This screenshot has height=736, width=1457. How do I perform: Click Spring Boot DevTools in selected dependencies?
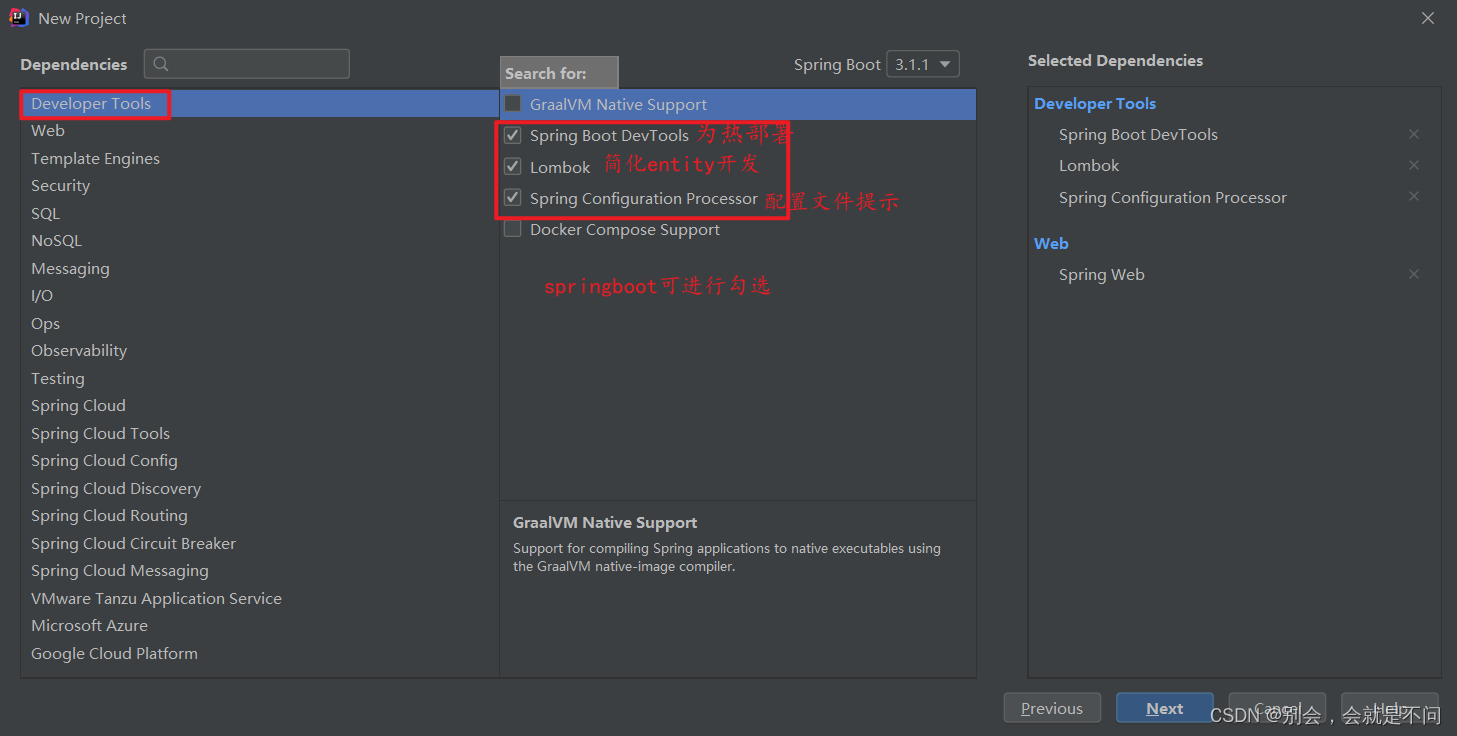click(x=1138, y=134)
